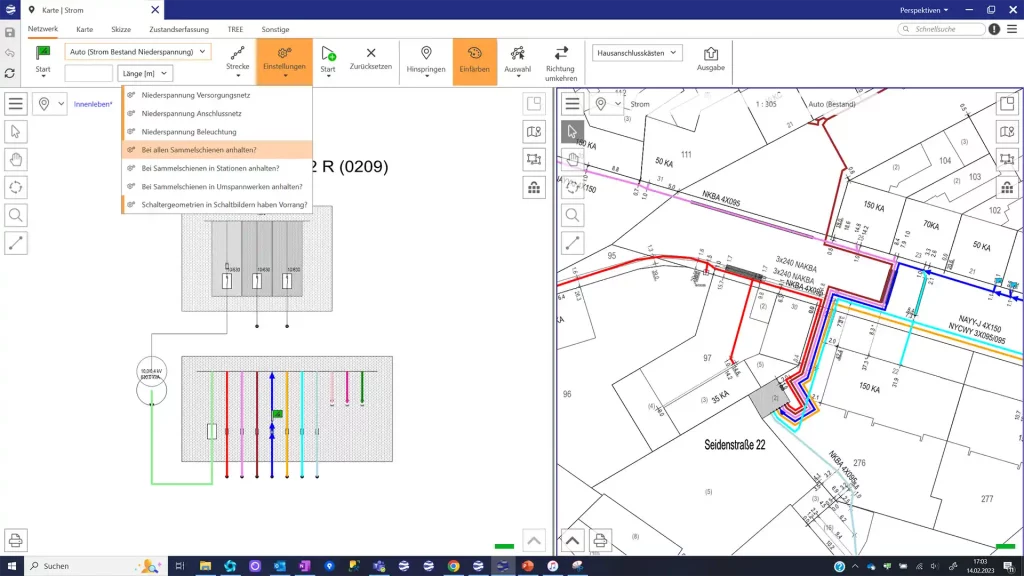
Task: Click the Ausgabe export icon
Action: coord(711,53)
